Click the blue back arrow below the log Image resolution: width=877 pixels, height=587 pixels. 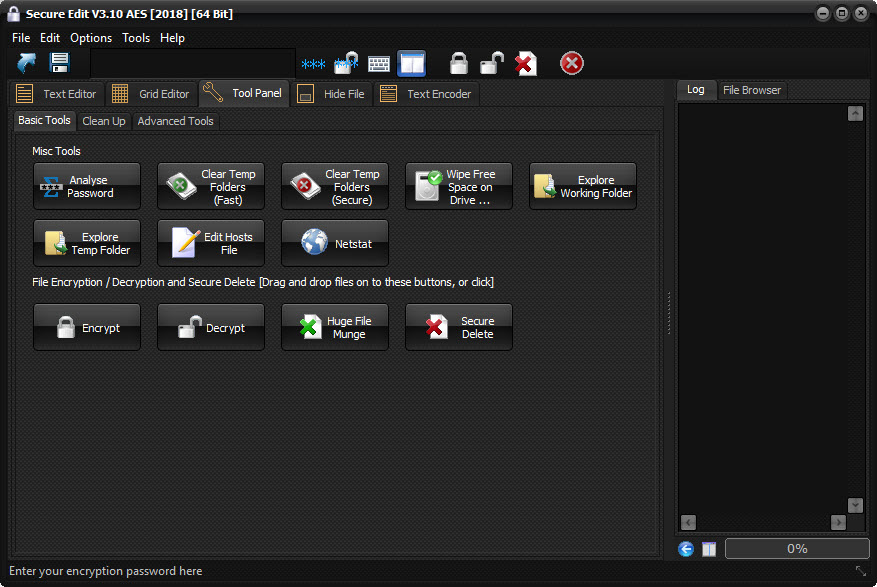pyautogui.click(x=686, y=549)
